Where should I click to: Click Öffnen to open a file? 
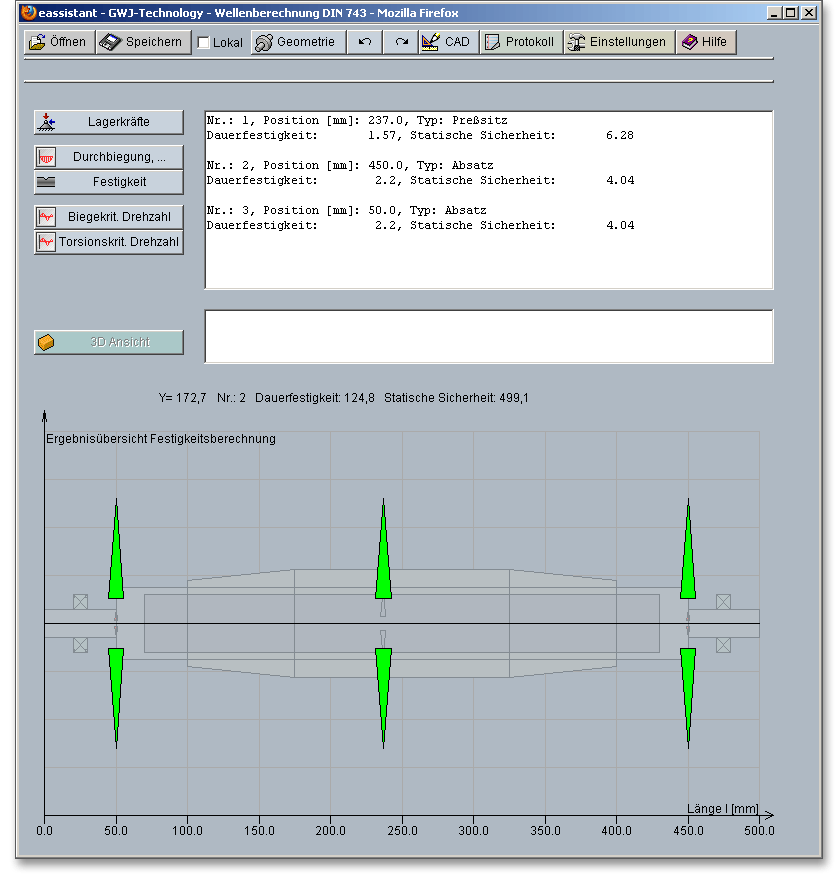58,42
